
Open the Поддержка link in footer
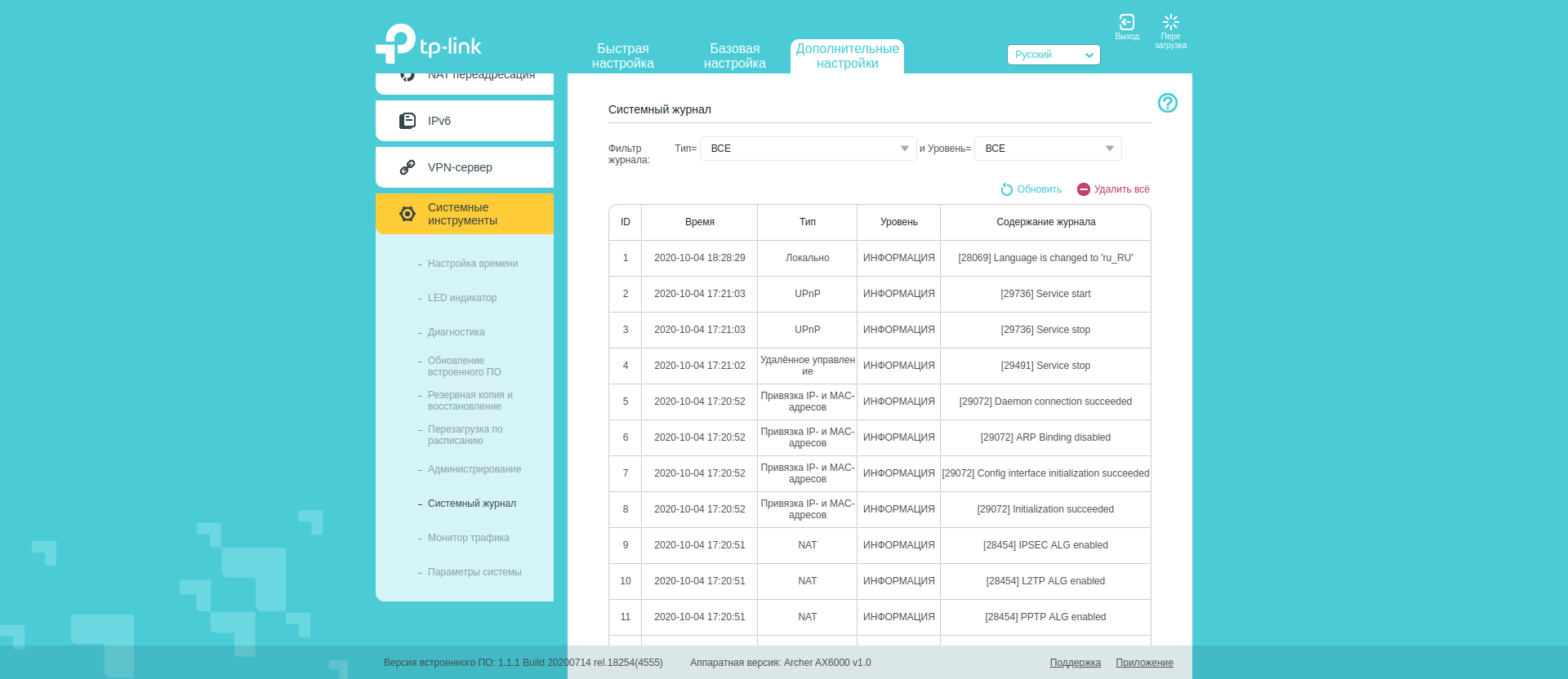[1075, 663]
